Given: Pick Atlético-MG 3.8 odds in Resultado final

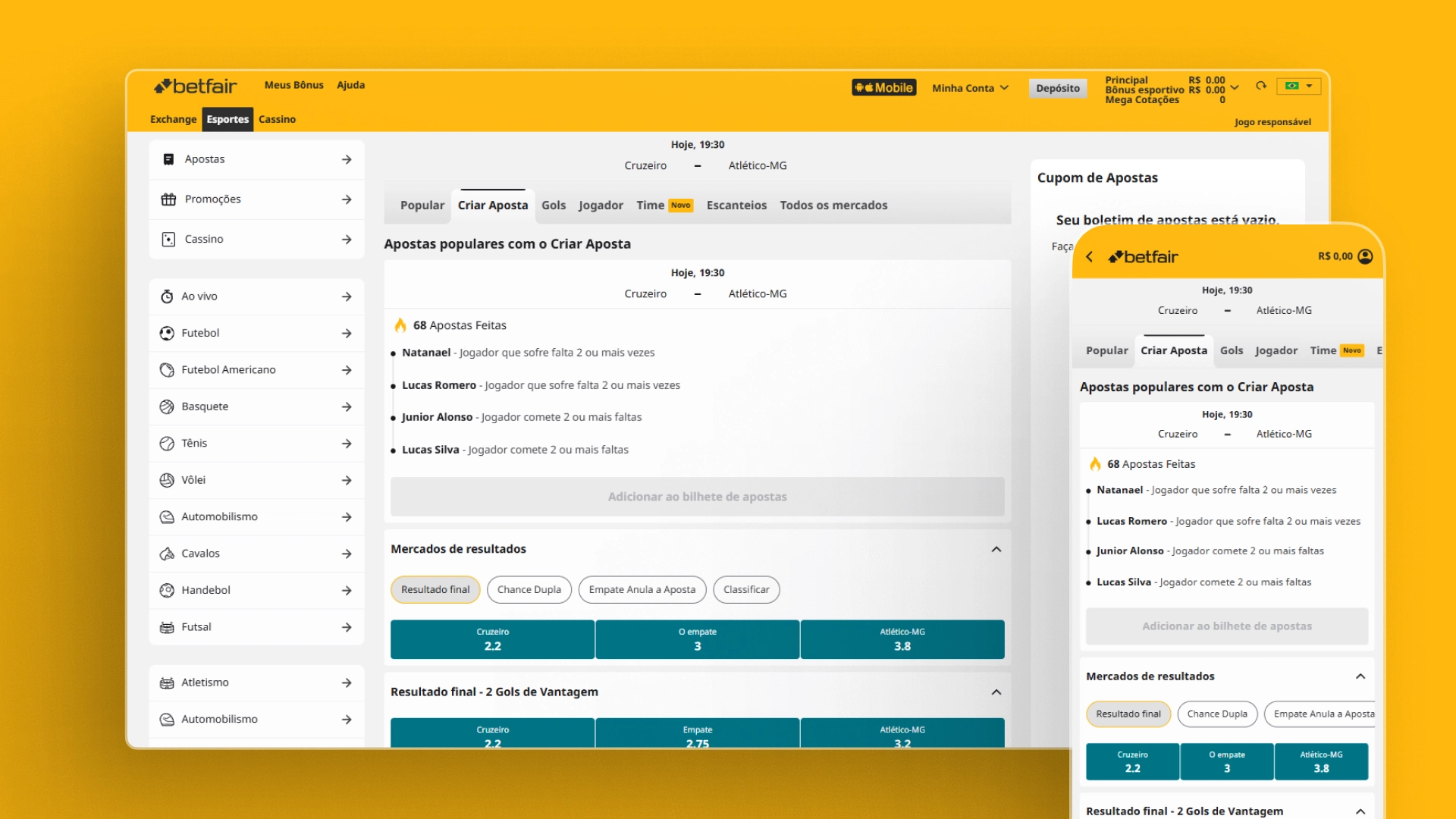Looking at the screenshot, I should click(902, 639).
